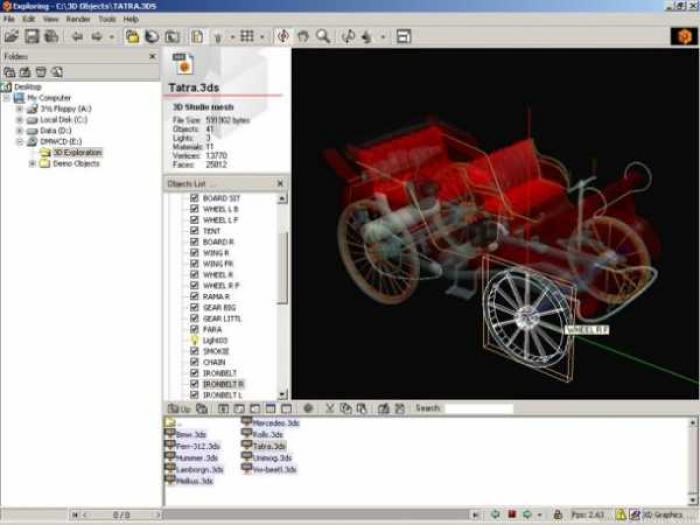Uncheck the TENT object checkbox
Image resolution: width=700 pixels, height=525 pixels.
194,231
